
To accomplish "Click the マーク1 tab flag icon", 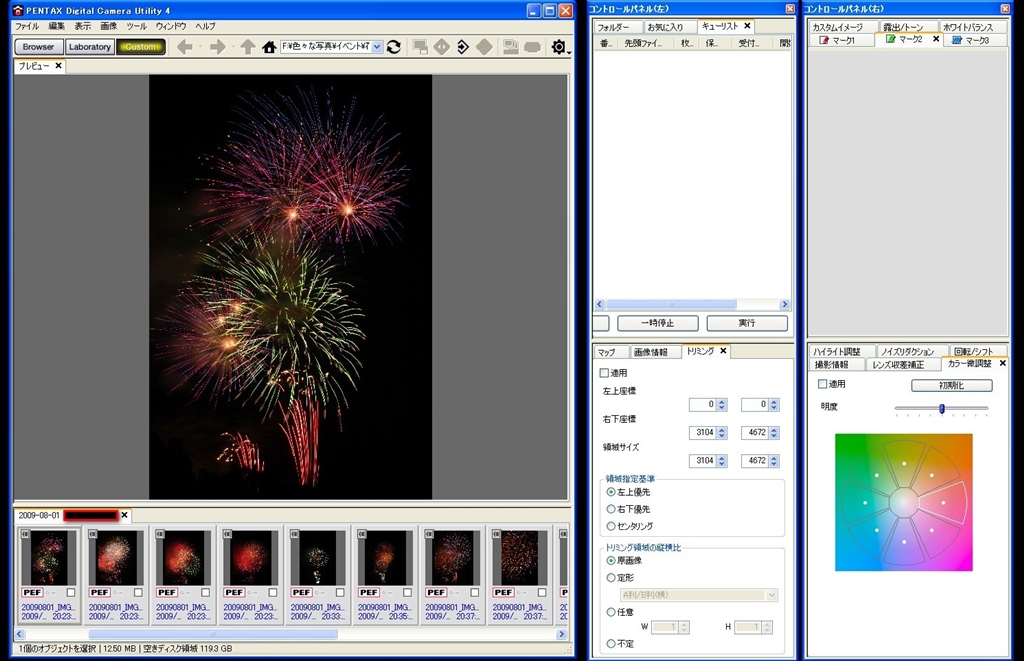I will tap(824, 40).
